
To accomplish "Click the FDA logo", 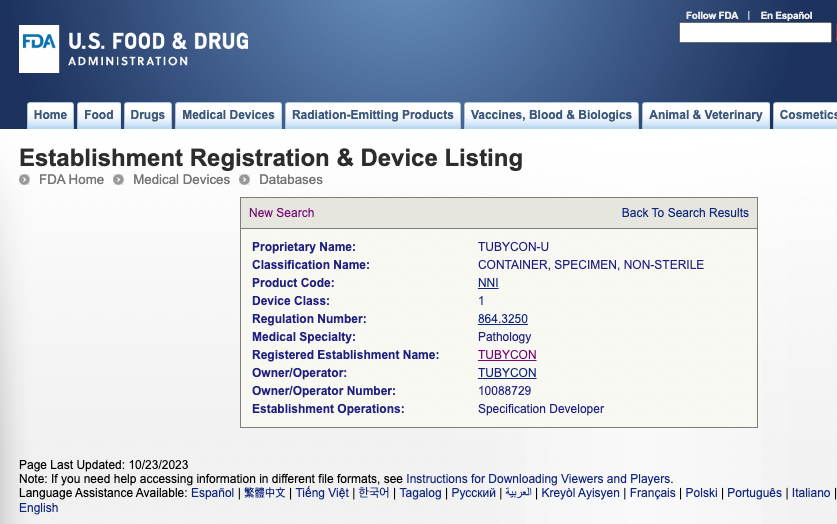I will 39,49.
